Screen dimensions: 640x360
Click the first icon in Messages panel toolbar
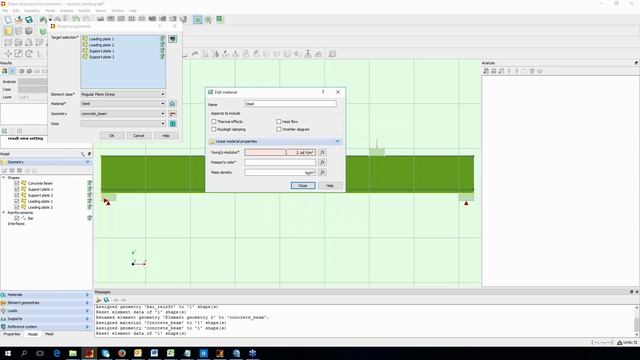(98, 300)
